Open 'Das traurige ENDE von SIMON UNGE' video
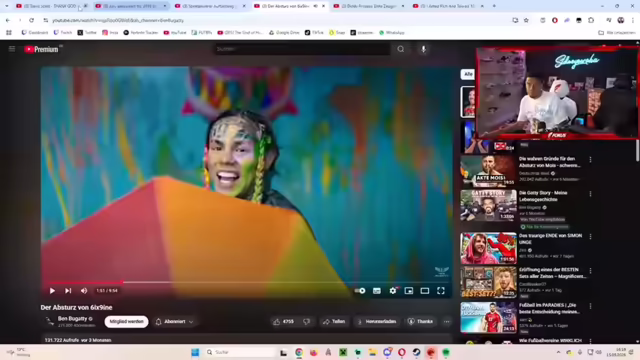The width and height of the screenshot is (640, 360). click(x=550, y=239)
